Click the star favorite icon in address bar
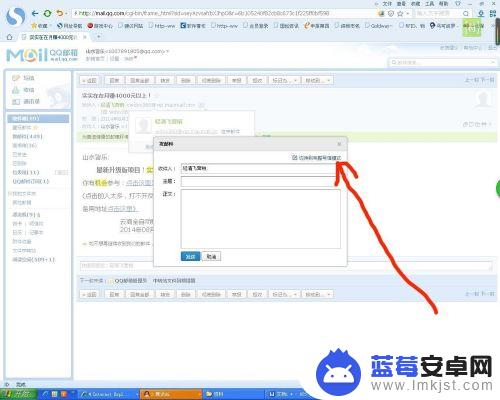 pyautogui.click(x=400, y=13)
